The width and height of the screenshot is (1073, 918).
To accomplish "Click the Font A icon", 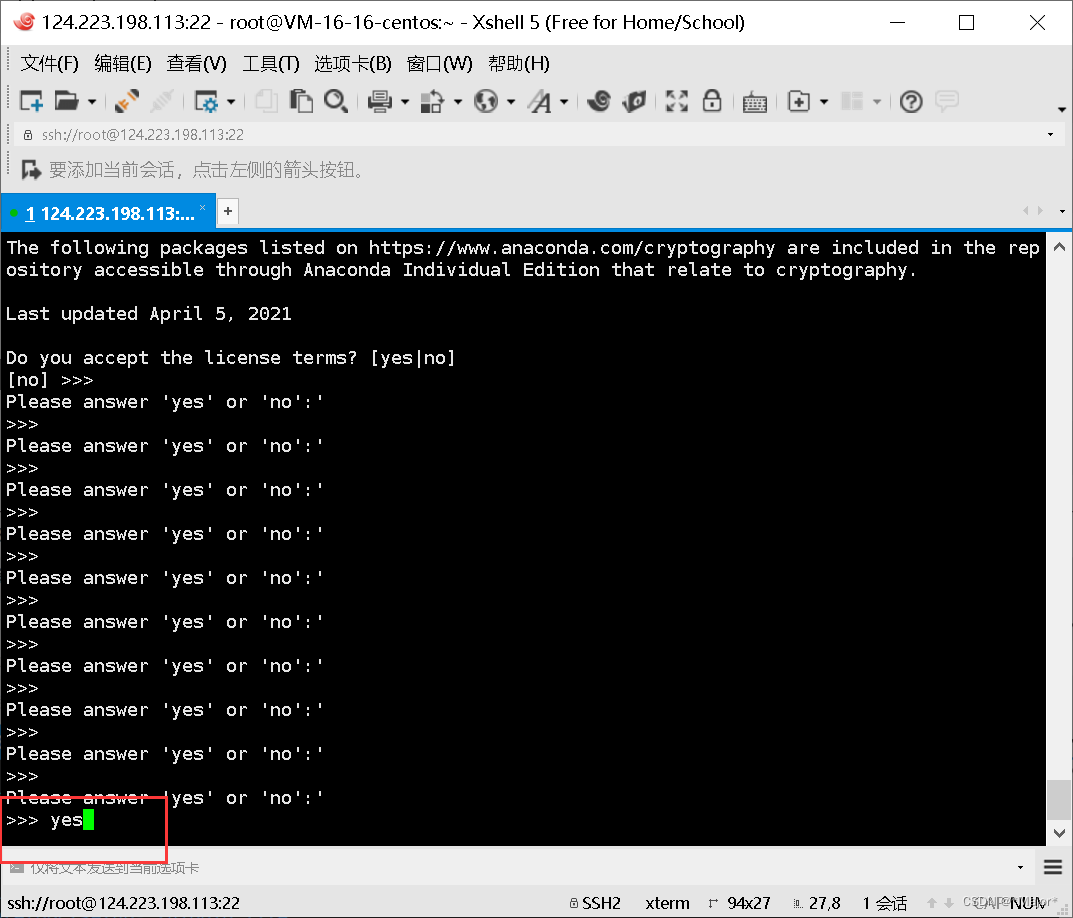I will (x=540, y=101).
